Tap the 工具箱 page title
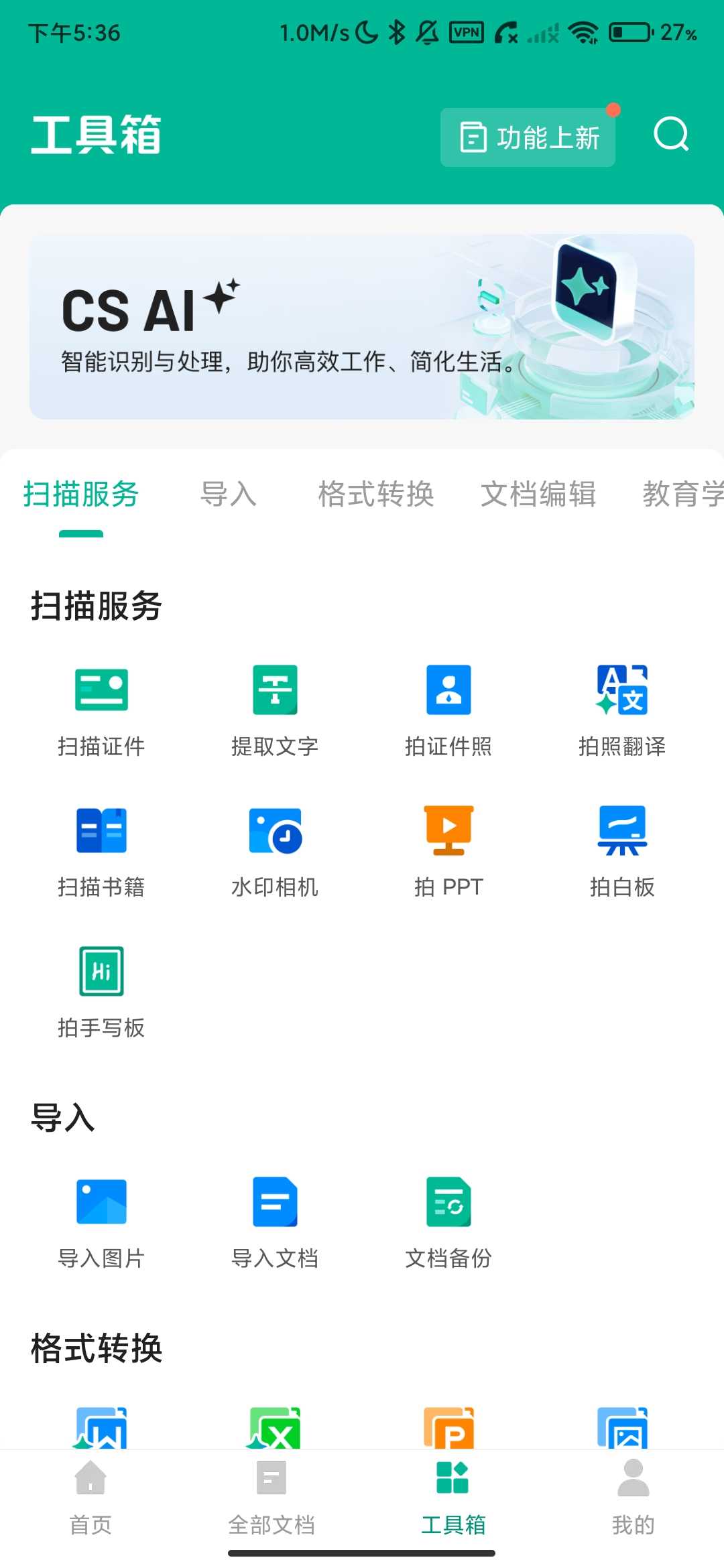Screen dimensions: 724x1568 point(97,135)
